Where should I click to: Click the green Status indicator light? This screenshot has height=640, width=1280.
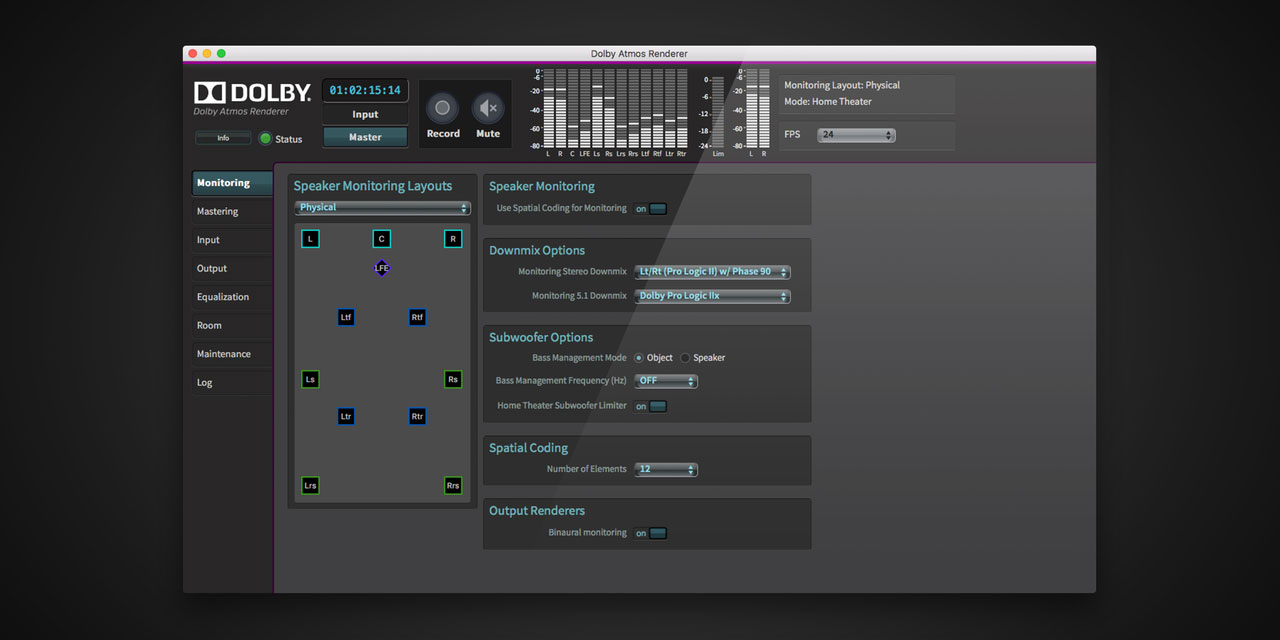click(x=266, y=139)
